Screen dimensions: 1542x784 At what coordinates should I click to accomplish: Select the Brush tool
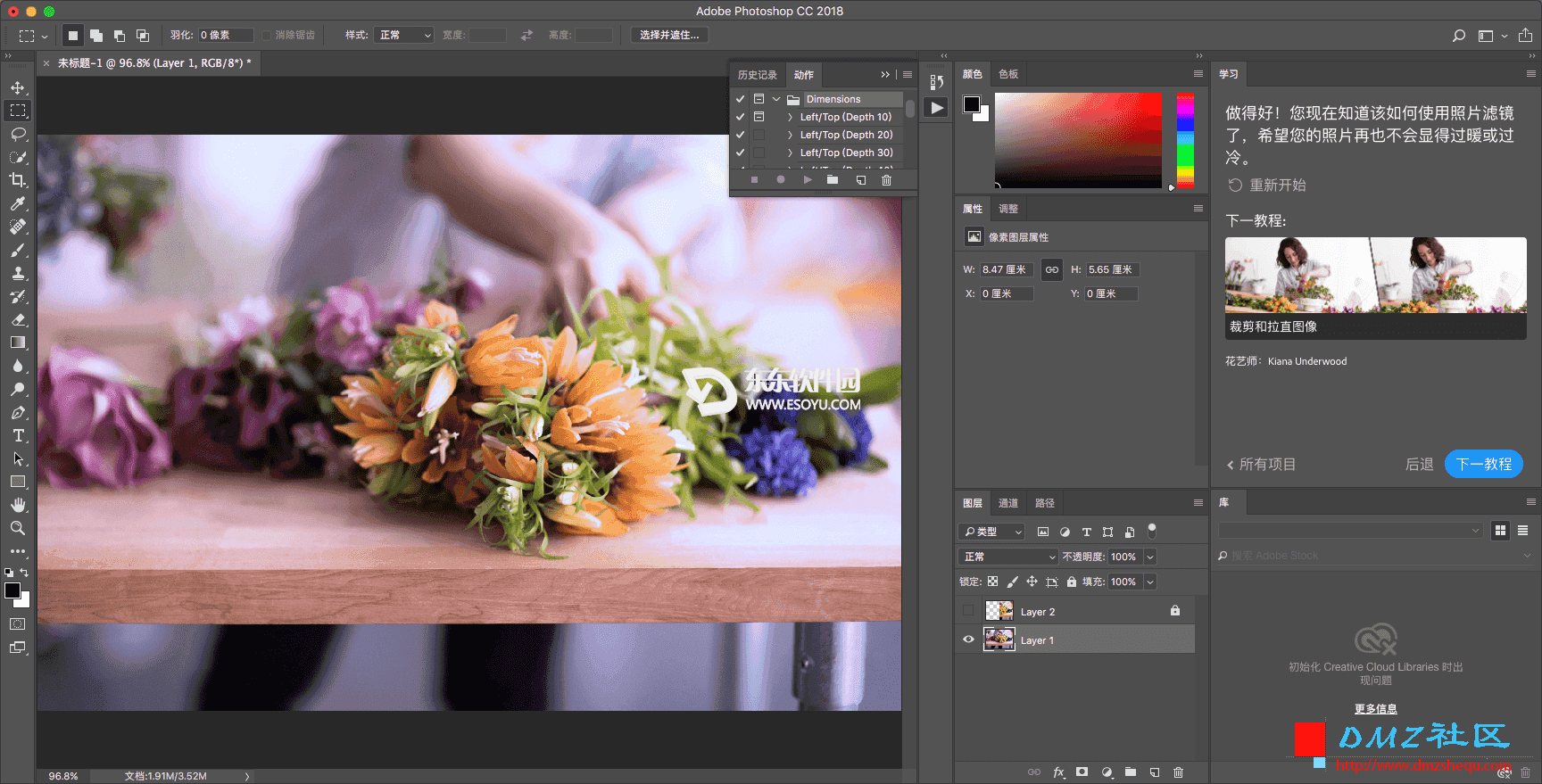18,250
